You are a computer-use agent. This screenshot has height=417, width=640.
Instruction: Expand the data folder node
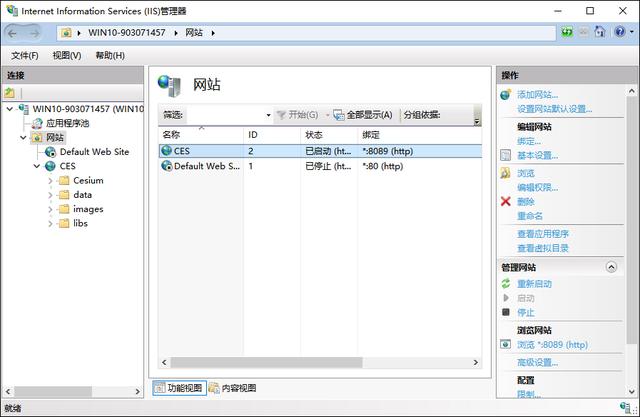[51, 195]
